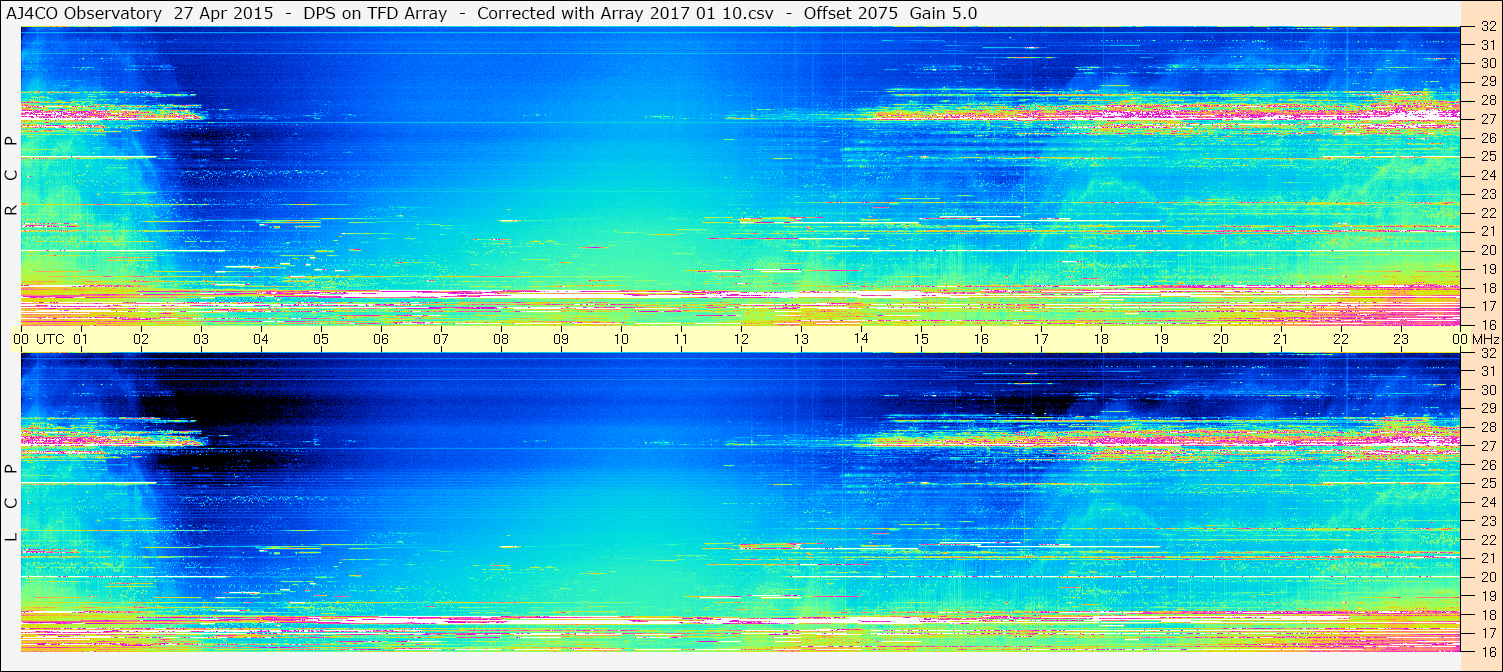The width and height of the screenshot is (1503, 672).
Task: Click the 32 frequency label of the LCP panel
Action: [x=1488, y=353]
